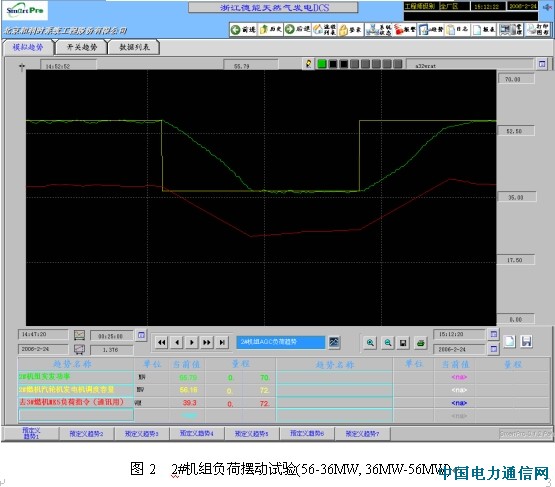Switch to the 数据列表 tab
This screenshot has height=487, width=555.
134,47
